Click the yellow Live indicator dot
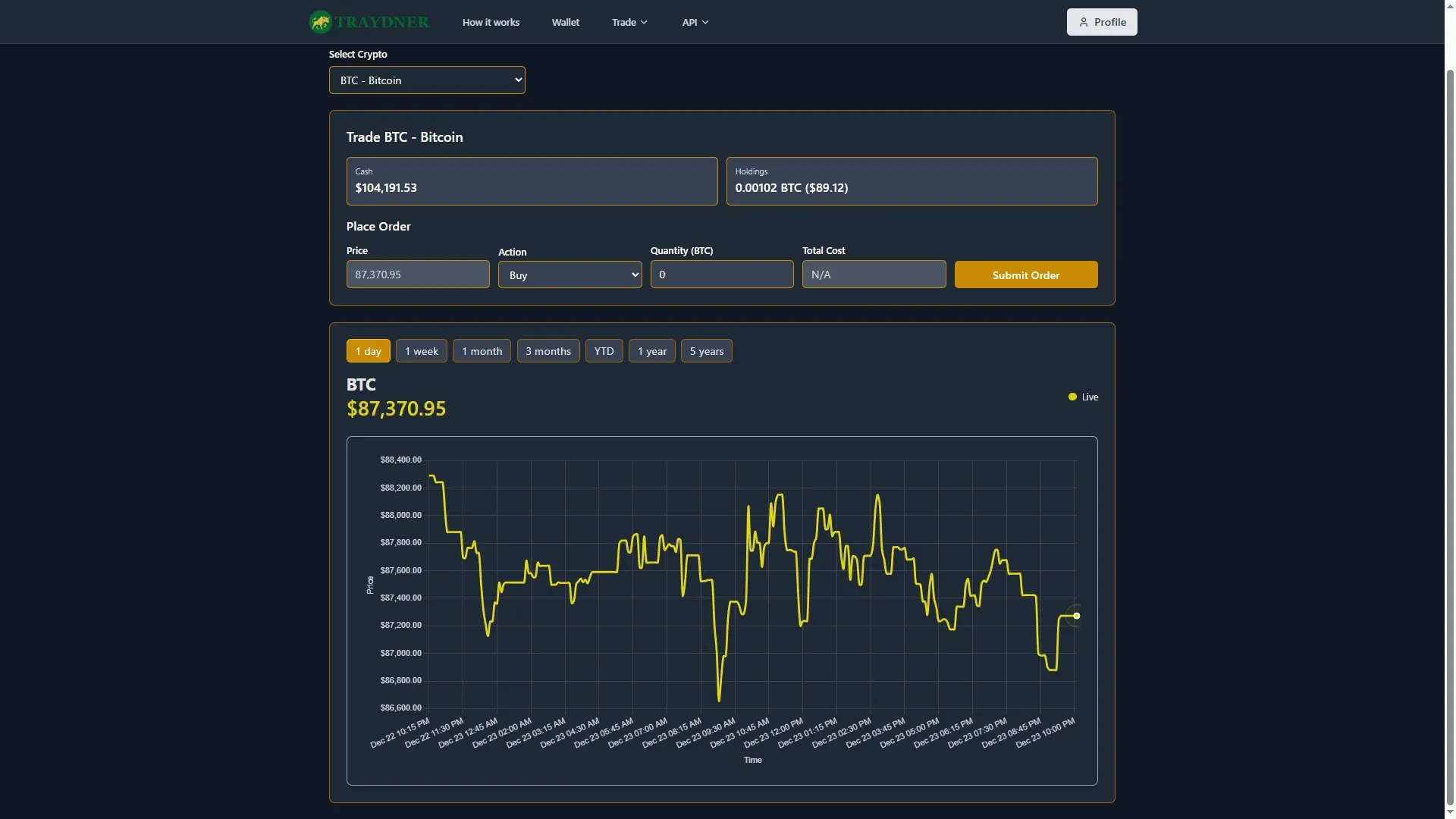Image resolution: width=1456 pixels, height=819 pixels. pyautogui.click(x=1072, y=397)
